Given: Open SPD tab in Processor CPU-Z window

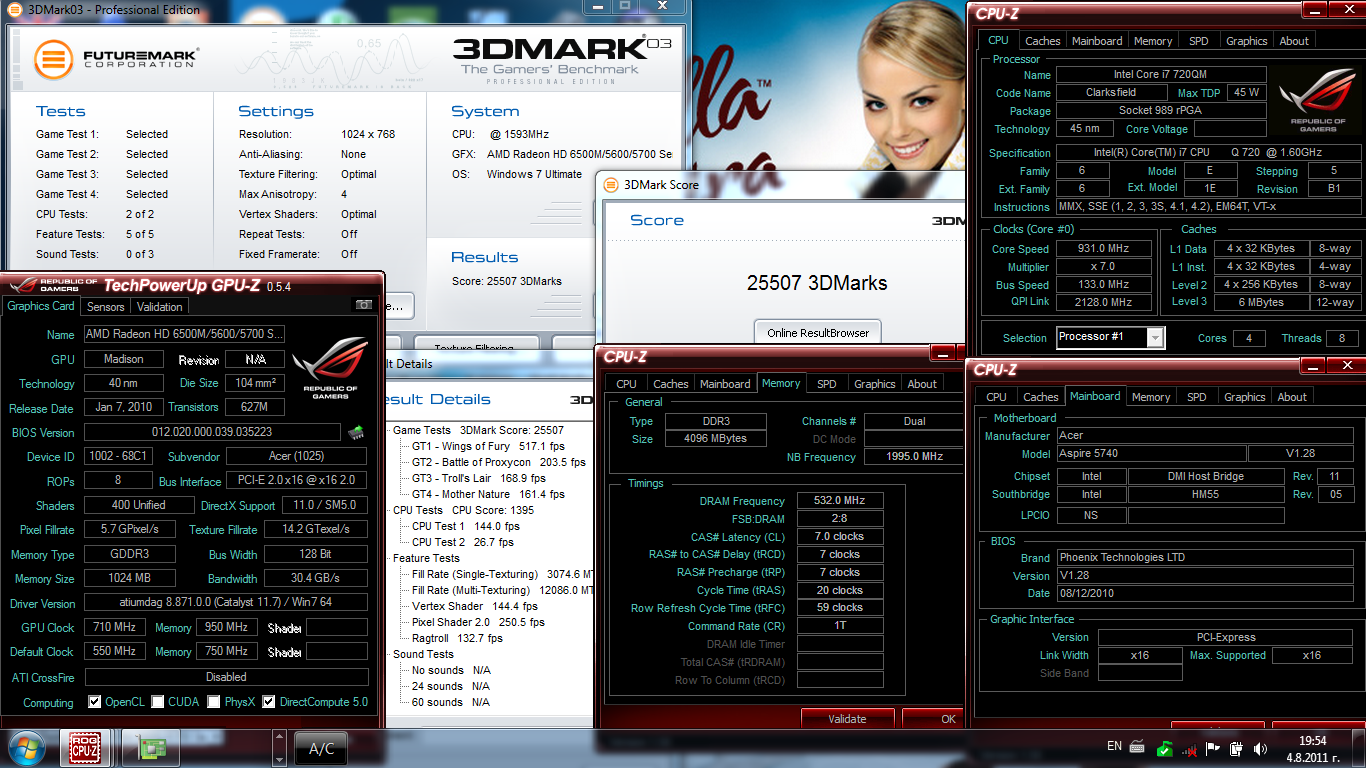Looking at the screenshot, I should (x=1199, y=41).
